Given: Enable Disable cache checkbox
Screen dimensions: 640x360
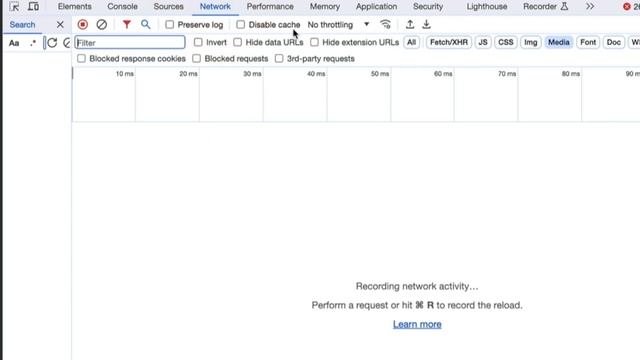Looking at the screenshot, I should pyautogui.click(x=241, y=24).
